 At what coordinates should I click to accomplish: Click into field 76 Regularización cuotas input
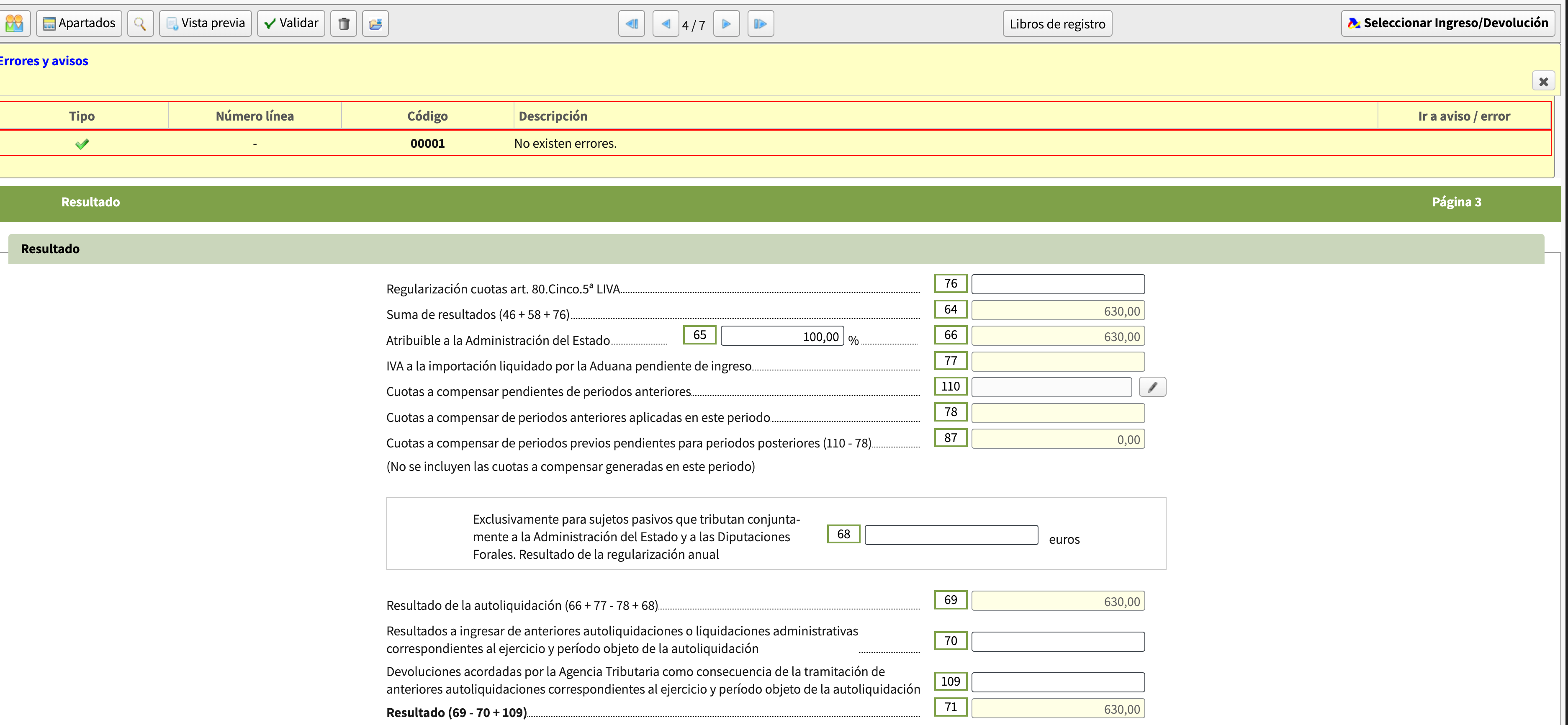1058,284
